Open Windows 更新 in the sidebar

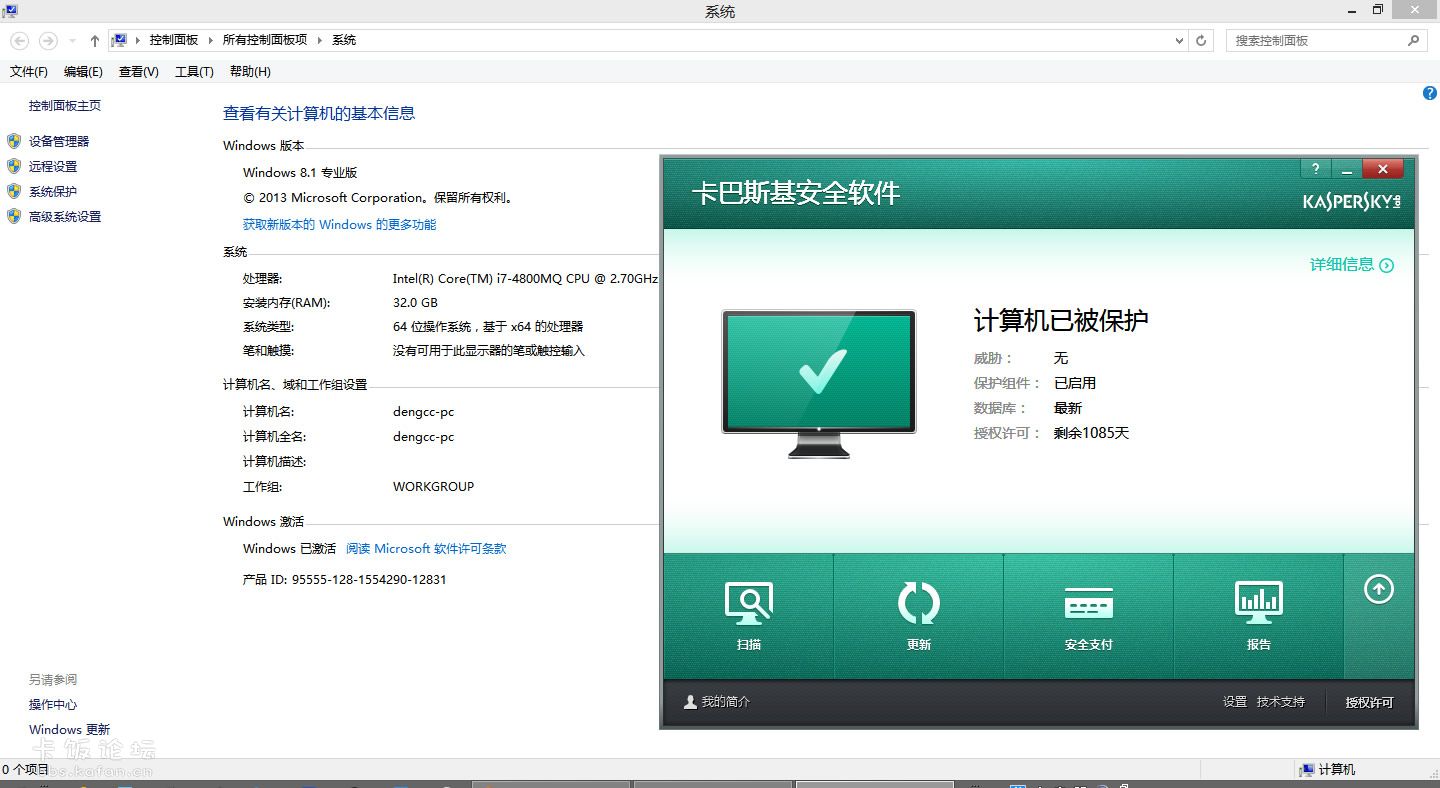click(x=70, y=730)
